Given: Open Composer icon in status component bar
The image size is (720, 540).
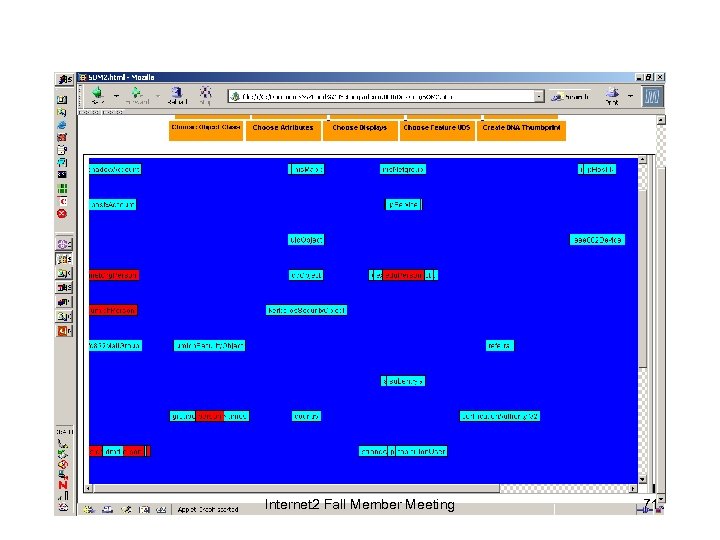Looking at the screenshot, I should pos(126,509).
